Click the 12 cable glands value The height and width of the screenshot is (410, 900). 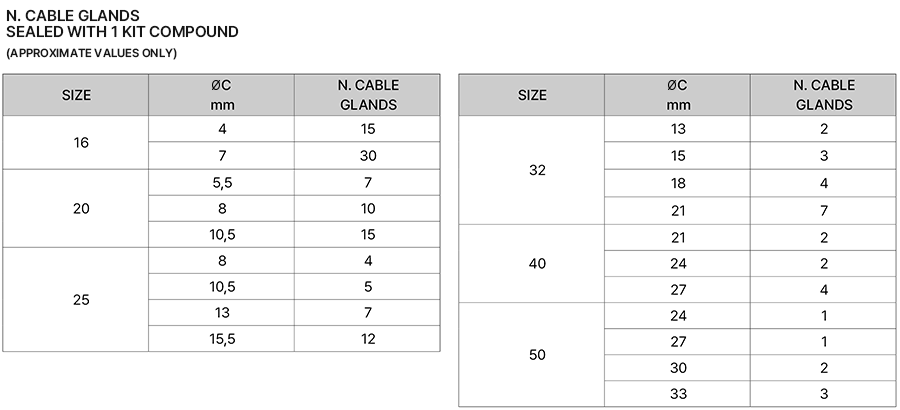point(368,339)
